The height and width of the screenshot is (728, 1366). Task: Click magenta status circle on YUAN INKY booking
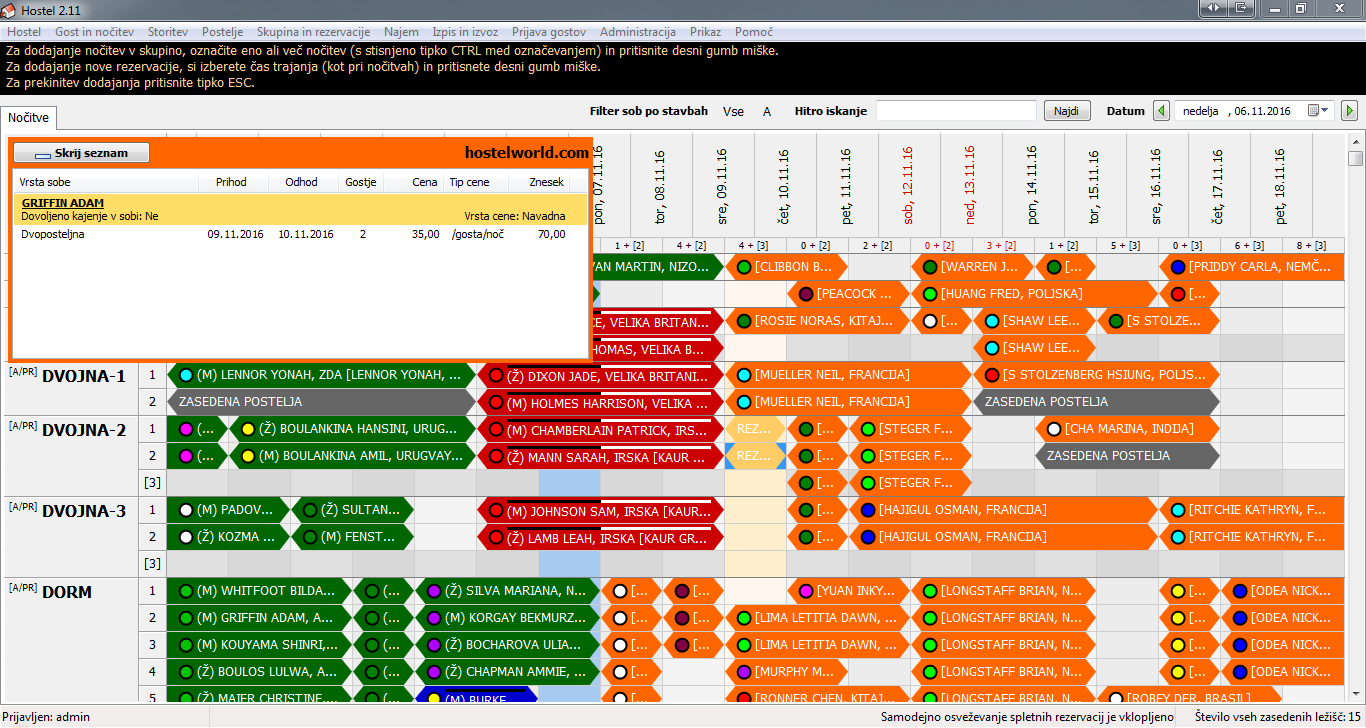[x=805, y=591]
